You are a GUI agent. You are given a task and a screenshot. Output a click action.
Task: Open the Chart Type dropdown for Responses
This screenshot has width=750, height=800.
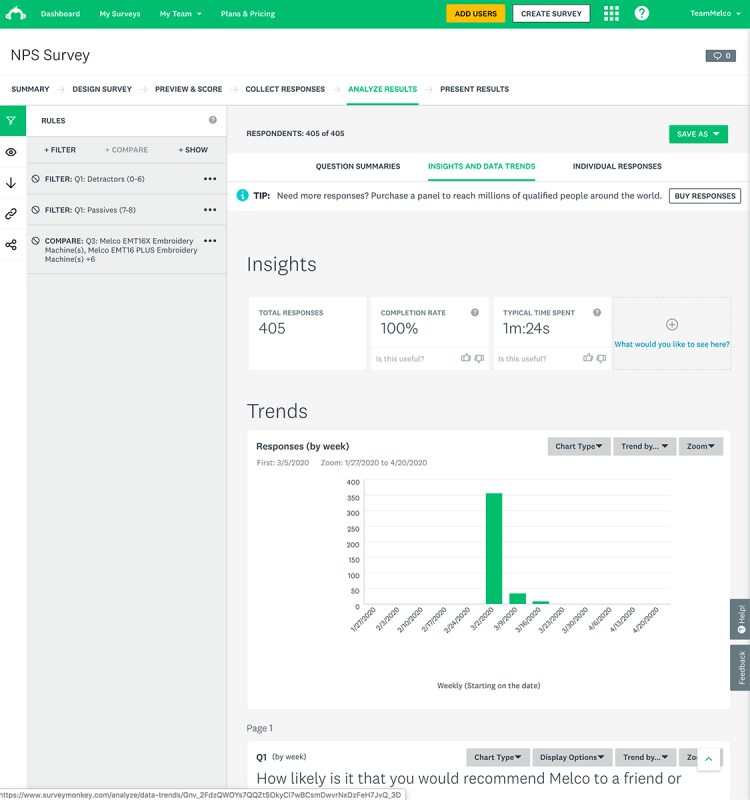(x=579, y=447)
